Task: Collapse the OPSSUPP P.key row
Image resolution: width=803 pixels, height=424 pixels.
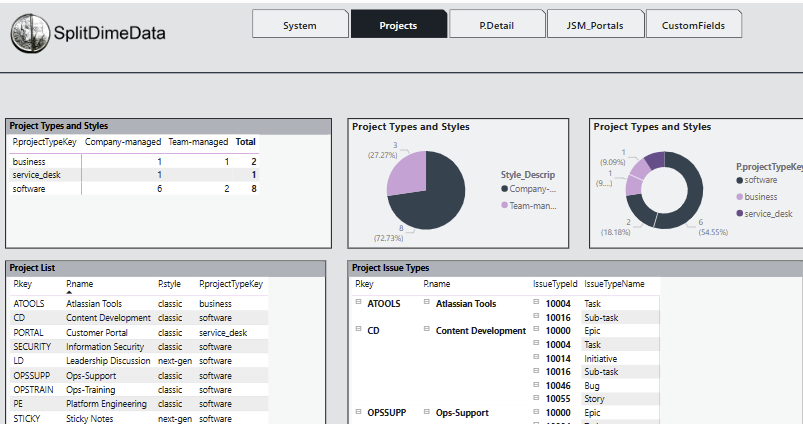Action: coord(358,411)
